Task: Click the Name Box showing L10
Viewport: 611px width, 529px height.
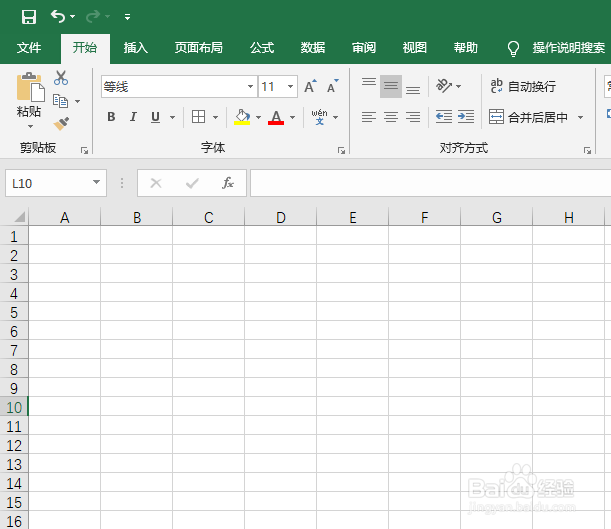Action: 47,183
